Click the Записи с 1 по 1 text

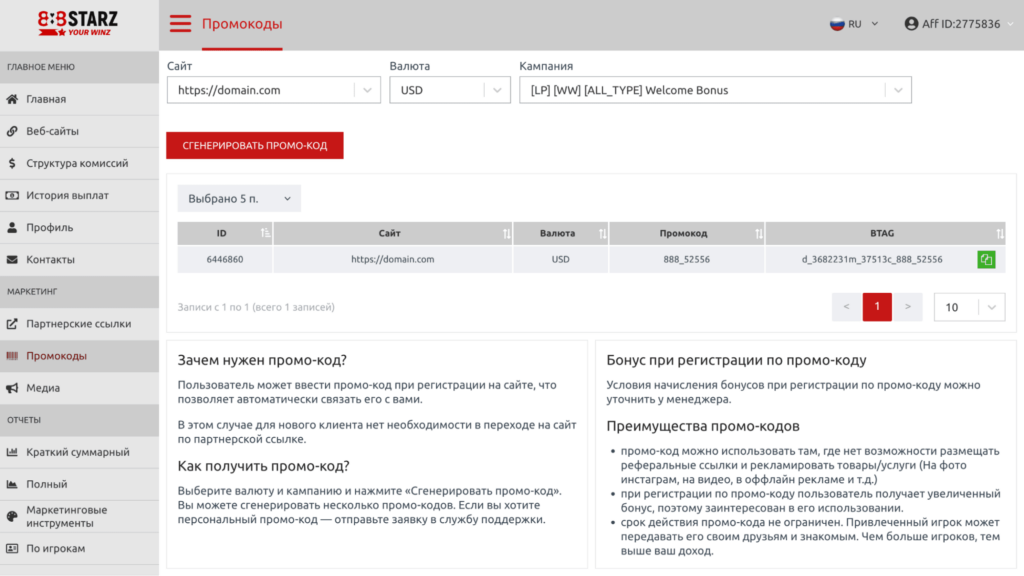256,307
